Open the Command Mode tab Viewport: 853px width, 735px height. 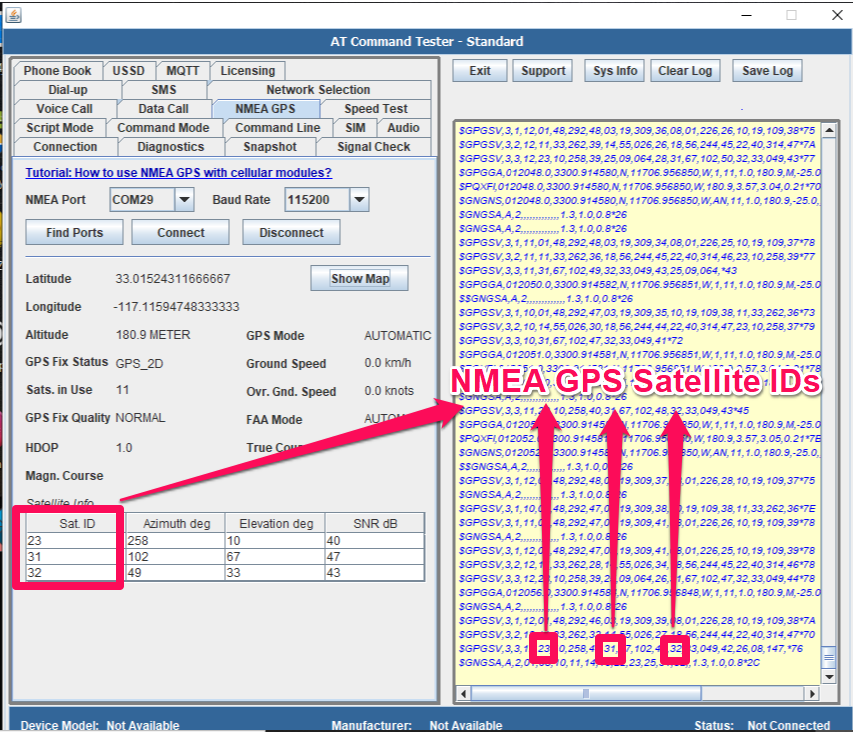coord(163,128)
